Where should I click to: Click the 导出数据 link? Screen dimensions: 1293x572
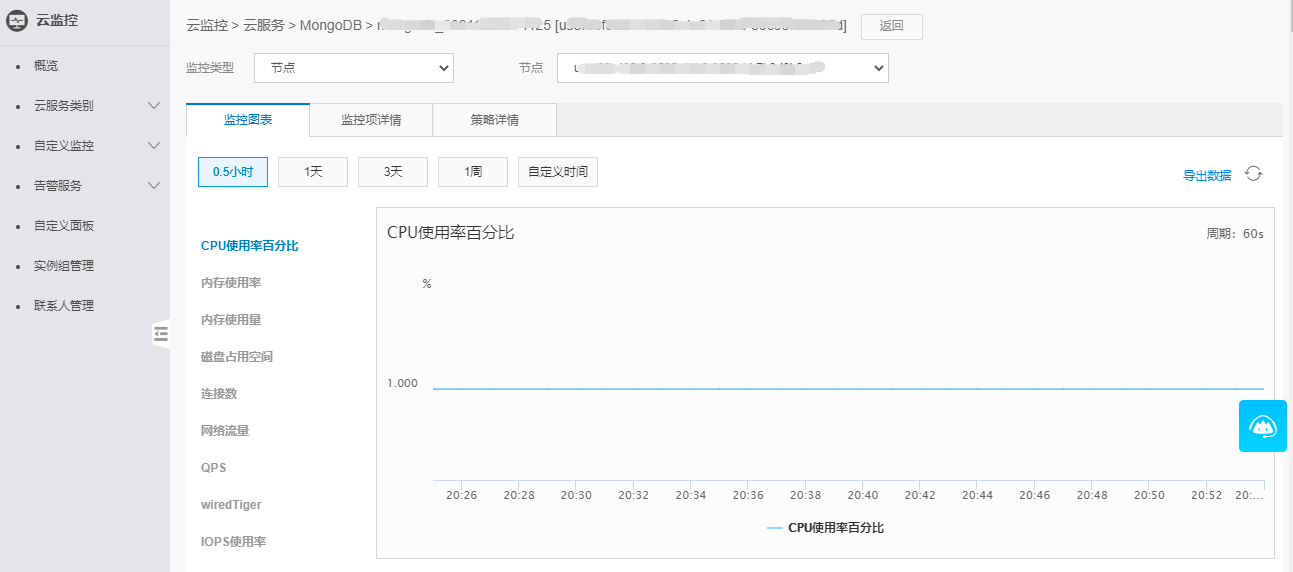1207,175
